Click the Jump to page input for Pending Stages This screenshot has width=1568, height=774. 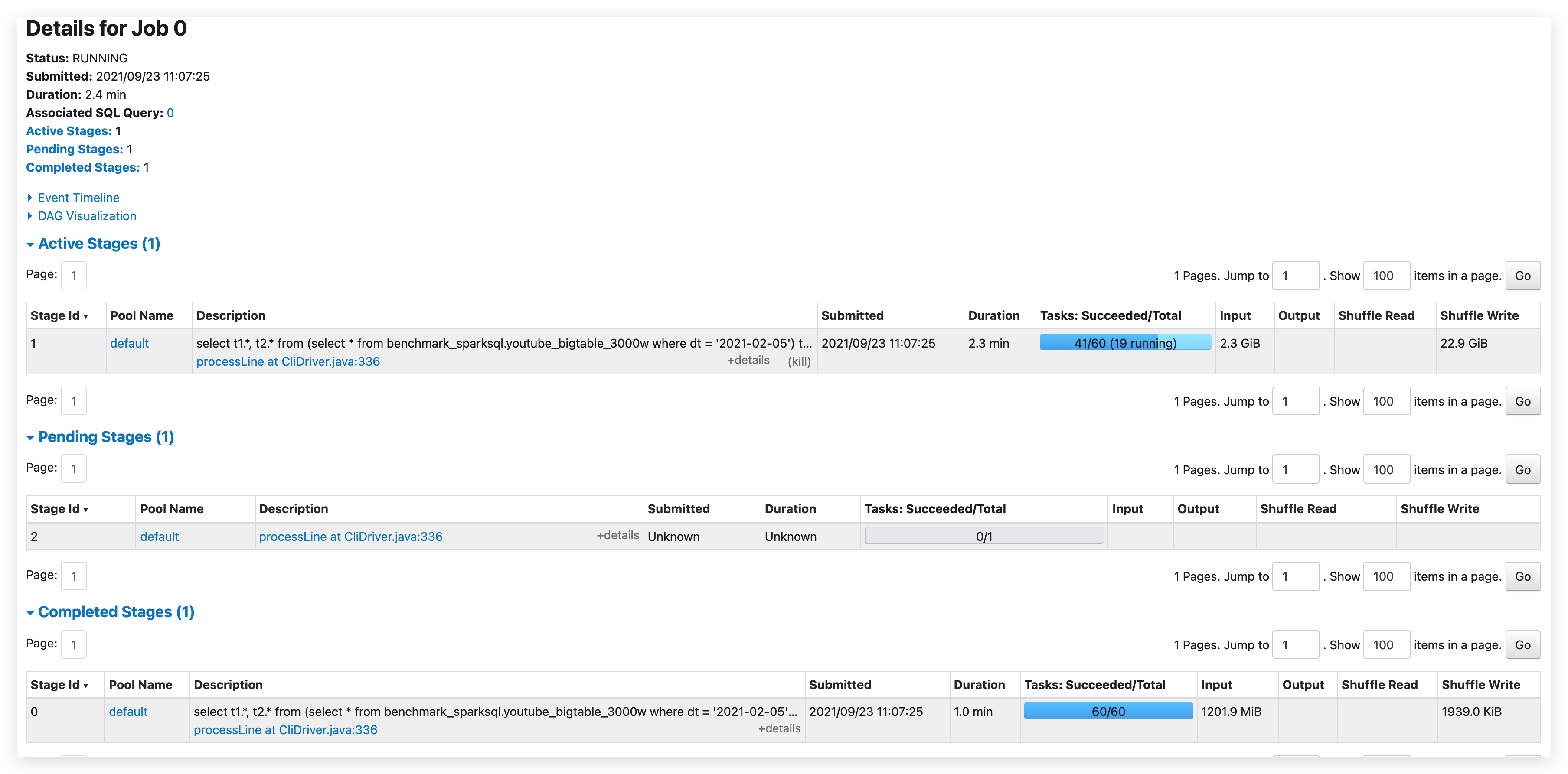[1296, 469]
